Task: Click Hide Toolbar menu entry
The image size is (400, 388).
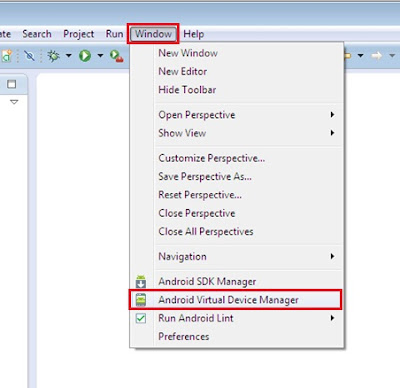Action: pos(237,90)
